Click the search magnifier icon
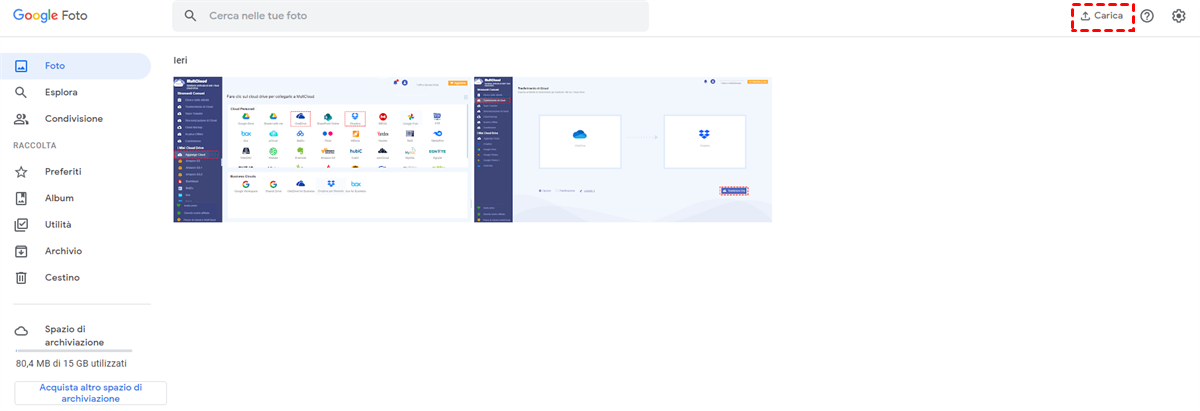This screenshot has width=1200, height=411. click(190, 16)
